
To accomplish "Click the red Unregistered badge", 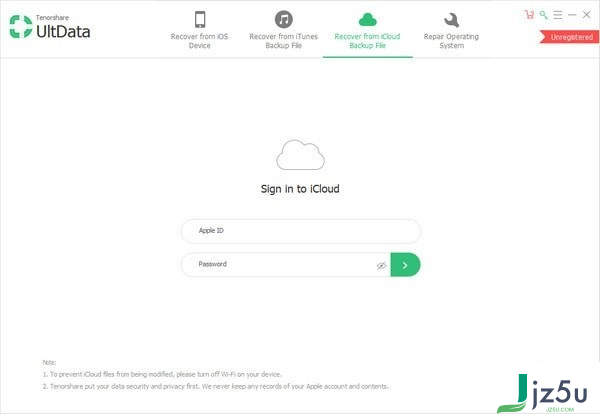I will click(569, 37).
